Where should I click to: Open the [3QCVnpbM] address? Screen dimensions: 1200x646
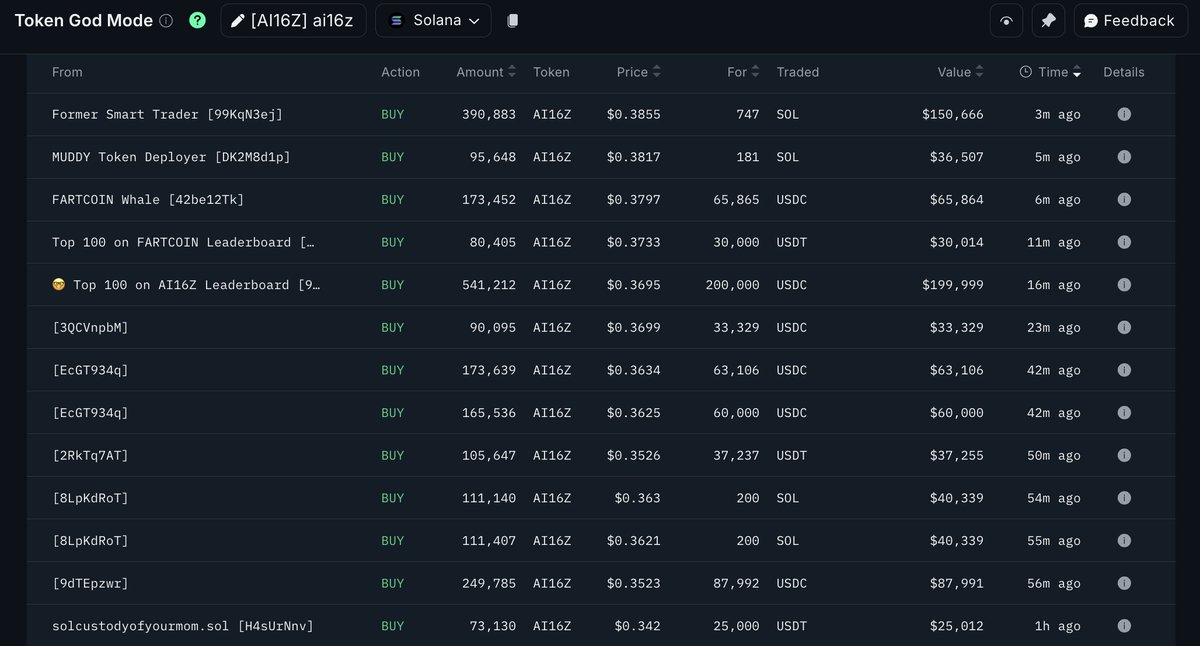(90, 327)
